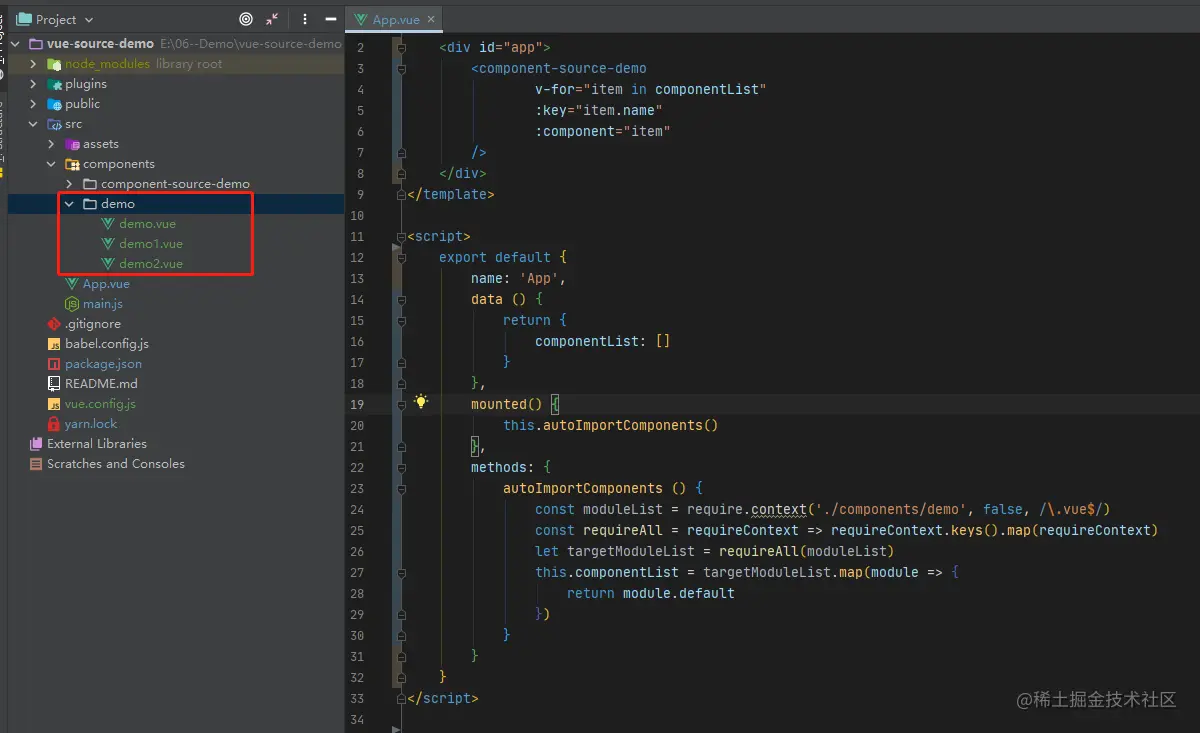Select the demo folder row

[x=176, y=204]
